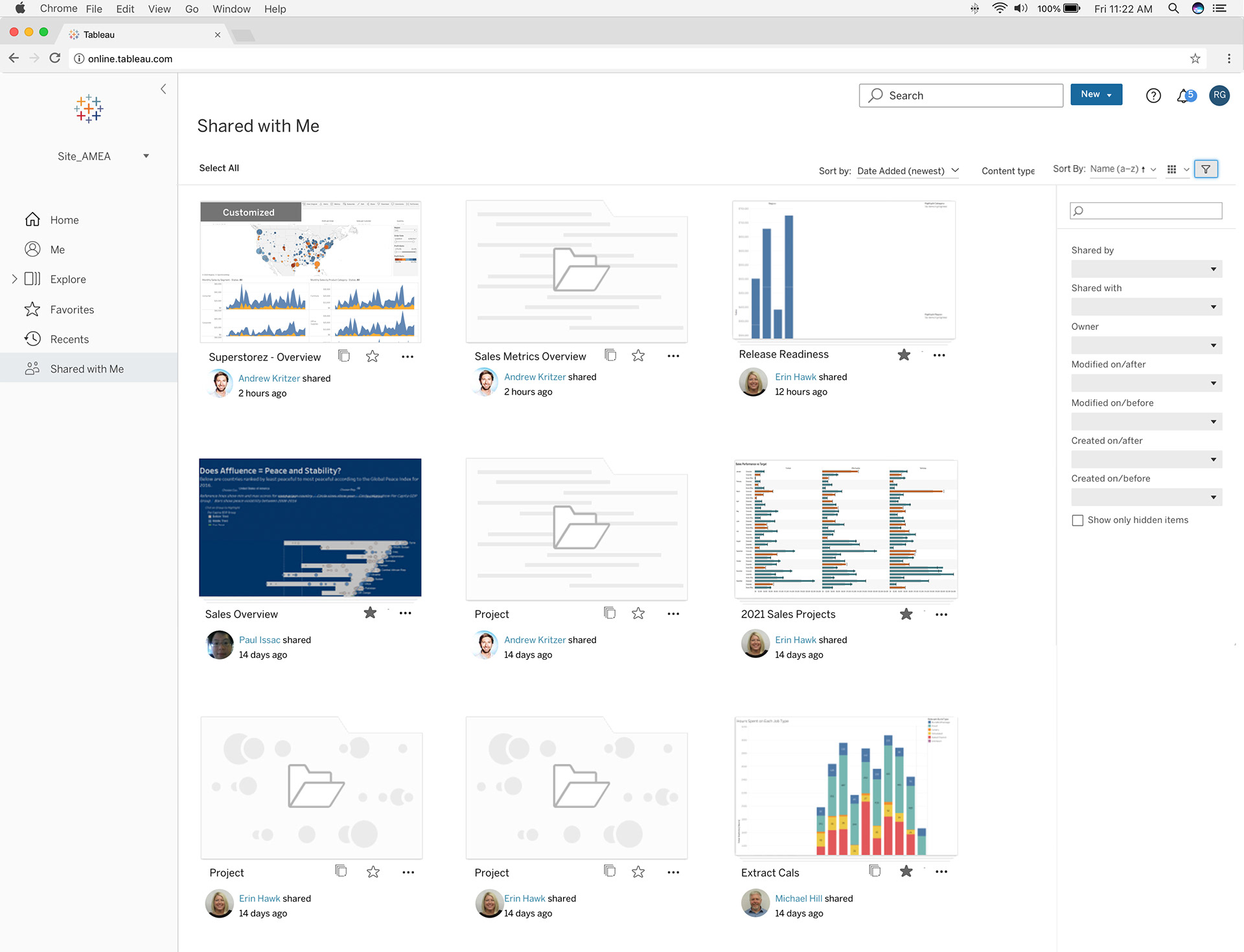Open the Shared by filter dropdown
The image size is (1244, 952).
point(1146,269)
